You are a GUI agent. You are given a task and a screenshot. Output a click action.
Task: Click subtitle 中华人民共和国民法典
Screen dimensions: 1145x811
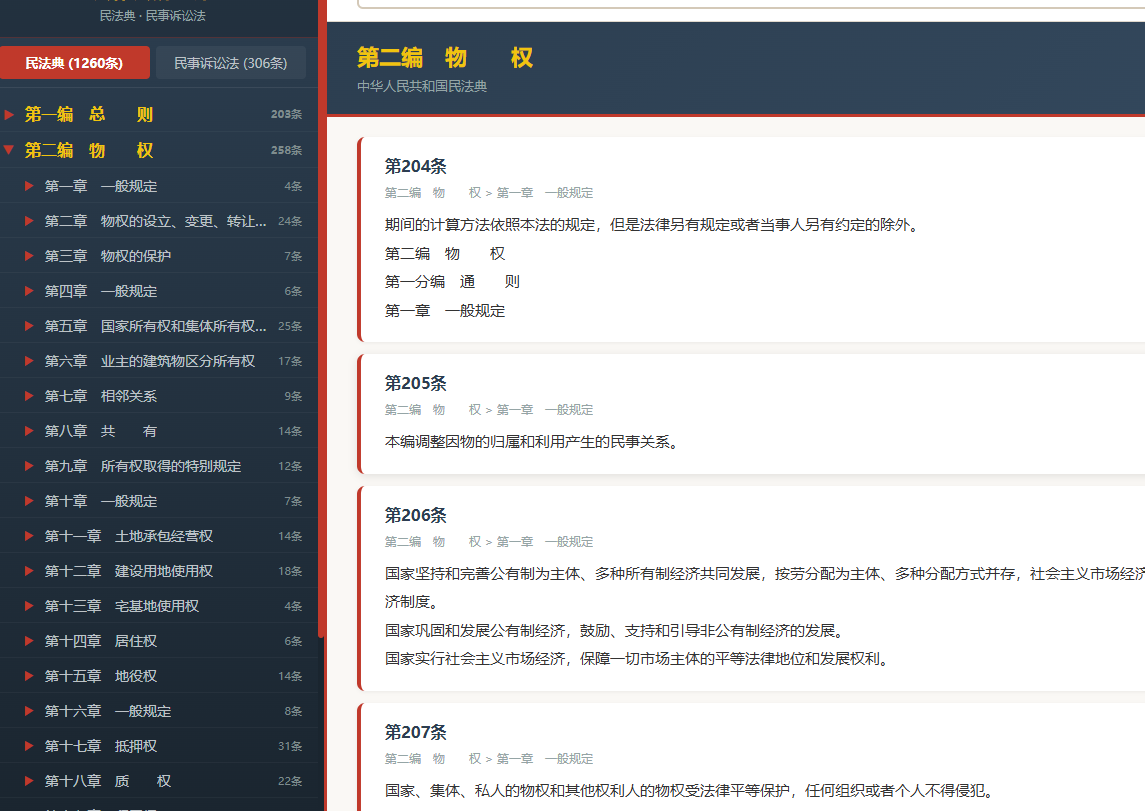[422, 86]
